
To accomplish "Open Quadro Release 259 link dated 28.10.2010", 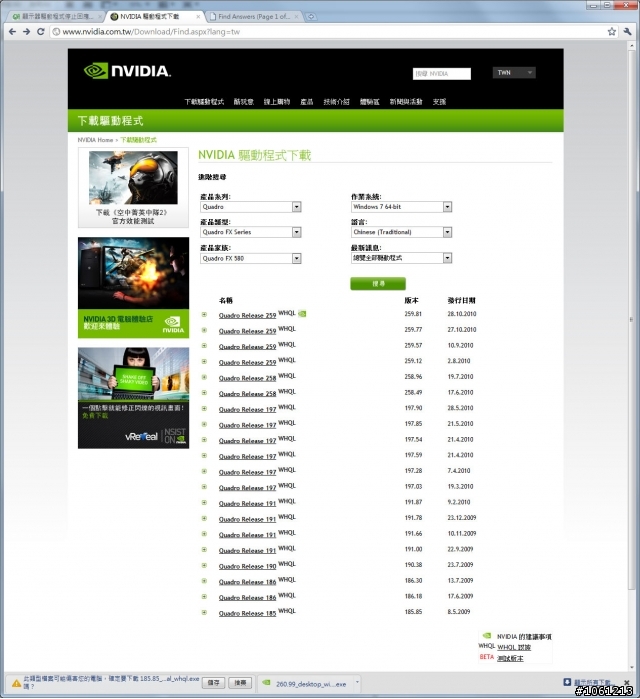I will click(x=247, y=316).
